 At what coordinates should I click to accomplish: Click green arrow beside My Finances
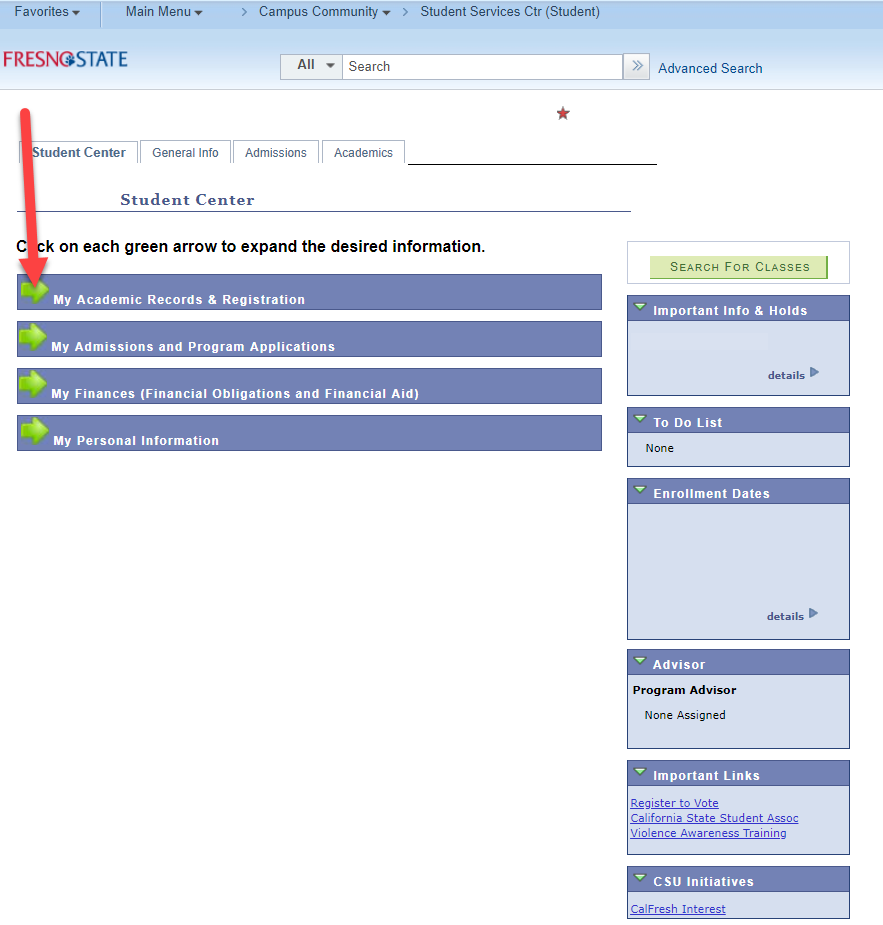34,385
